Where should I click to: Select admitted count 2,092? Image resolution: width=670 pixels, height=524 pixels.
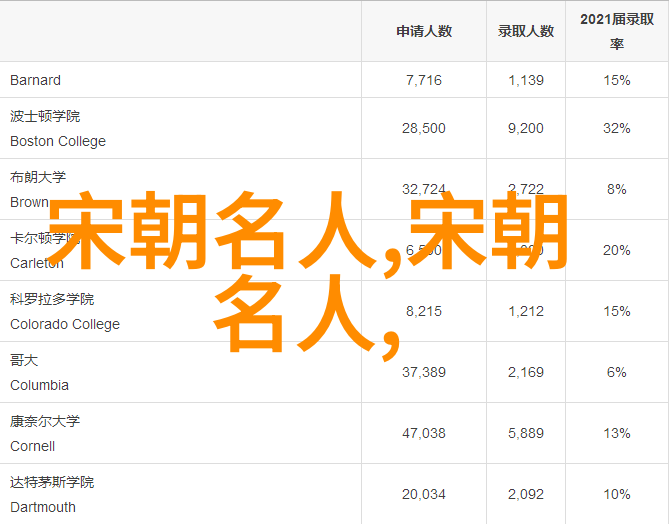(526, 495)
